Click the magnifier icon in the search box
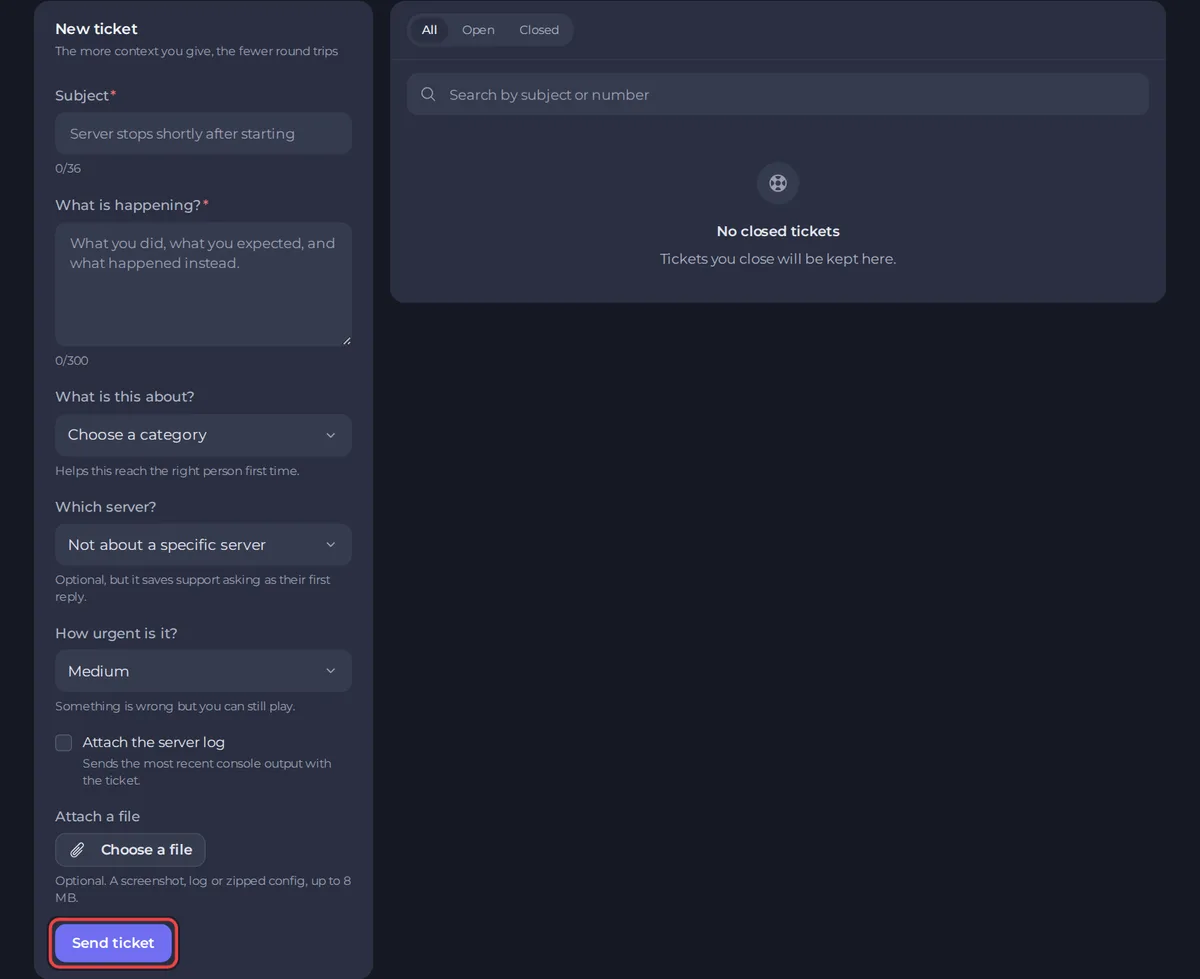 coord(428,94)
